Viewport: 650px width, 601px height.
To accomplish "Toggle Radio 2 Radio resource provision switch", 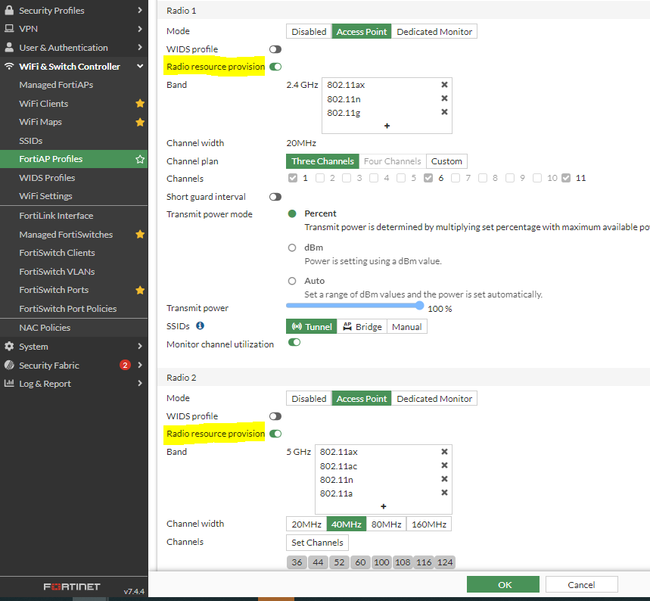I will tap(275, 434).
